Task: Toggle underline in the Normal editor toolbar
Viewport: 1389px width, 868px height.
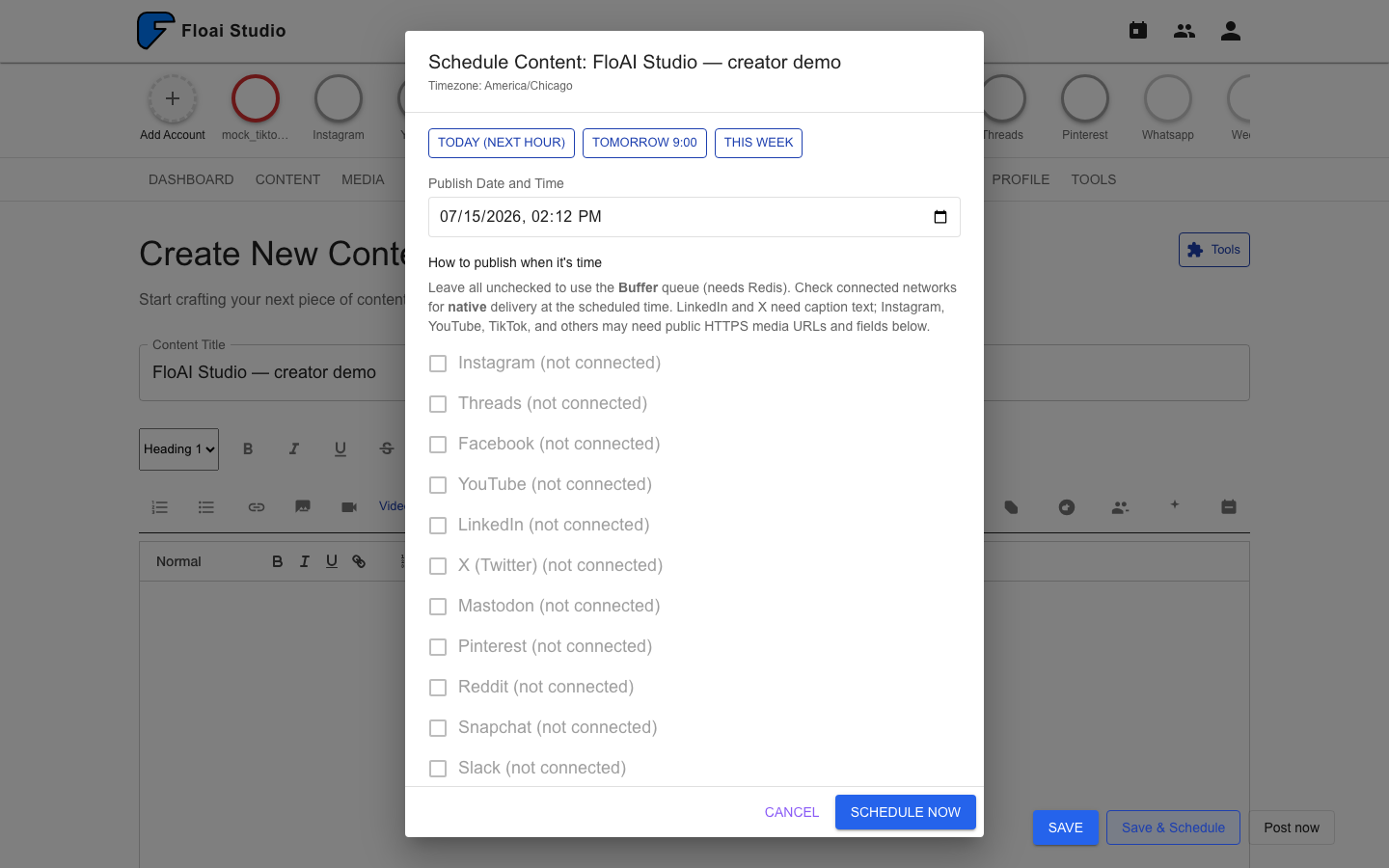Action: click(x=332, y=561)
